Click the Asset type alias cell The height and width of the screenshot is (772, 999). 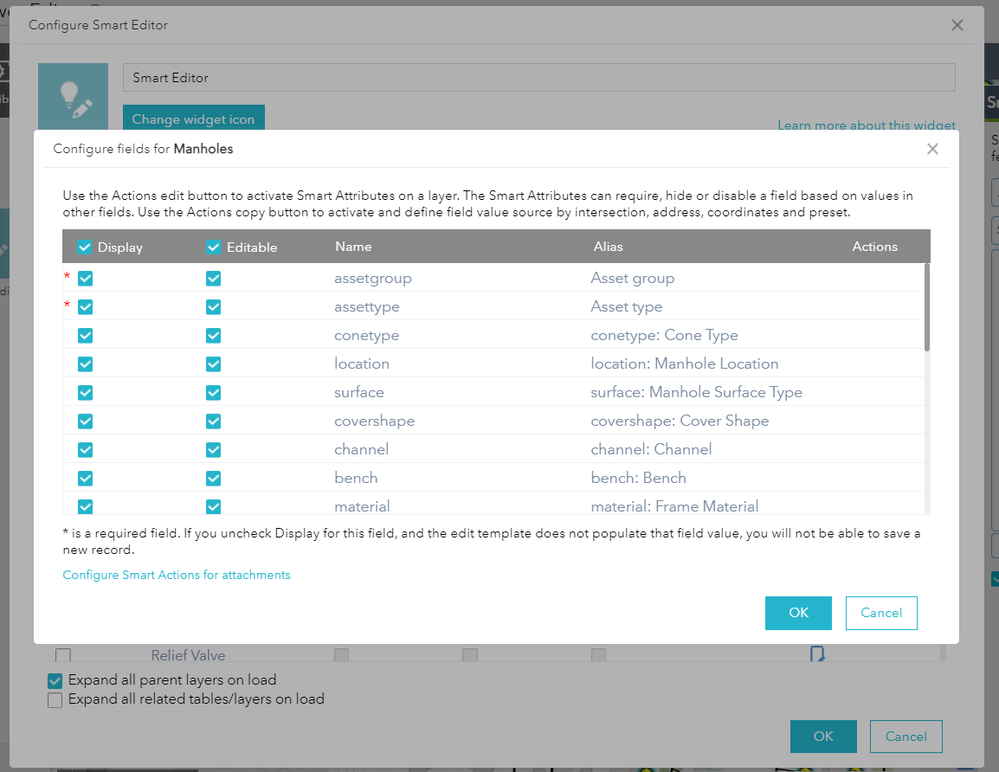[626, 307]
